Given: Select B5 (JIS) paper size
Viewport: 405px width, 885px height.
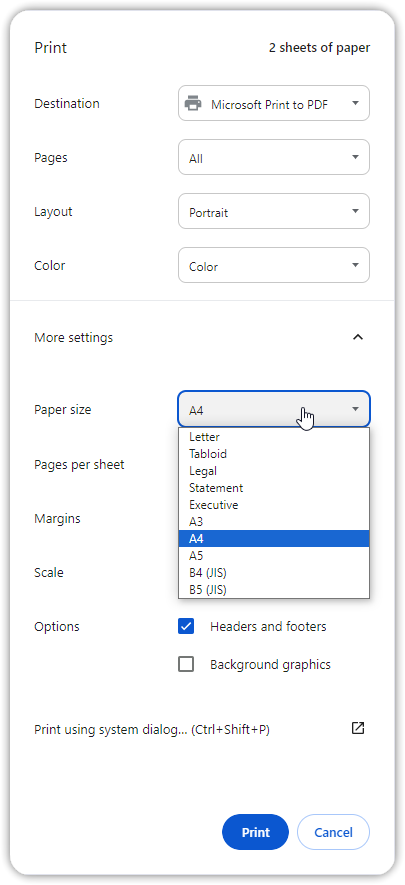Looking at the screenshot, I should (x=274, y=589).
